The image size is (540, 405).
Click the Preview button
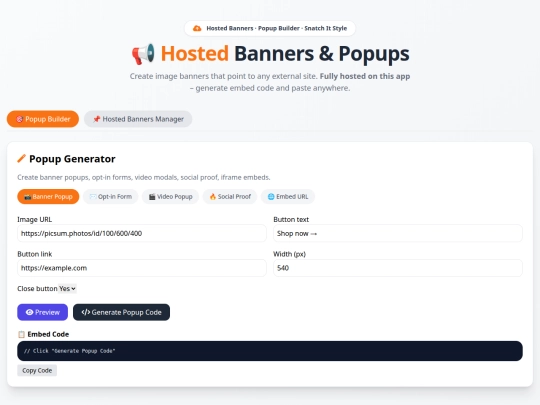(43, 312)
